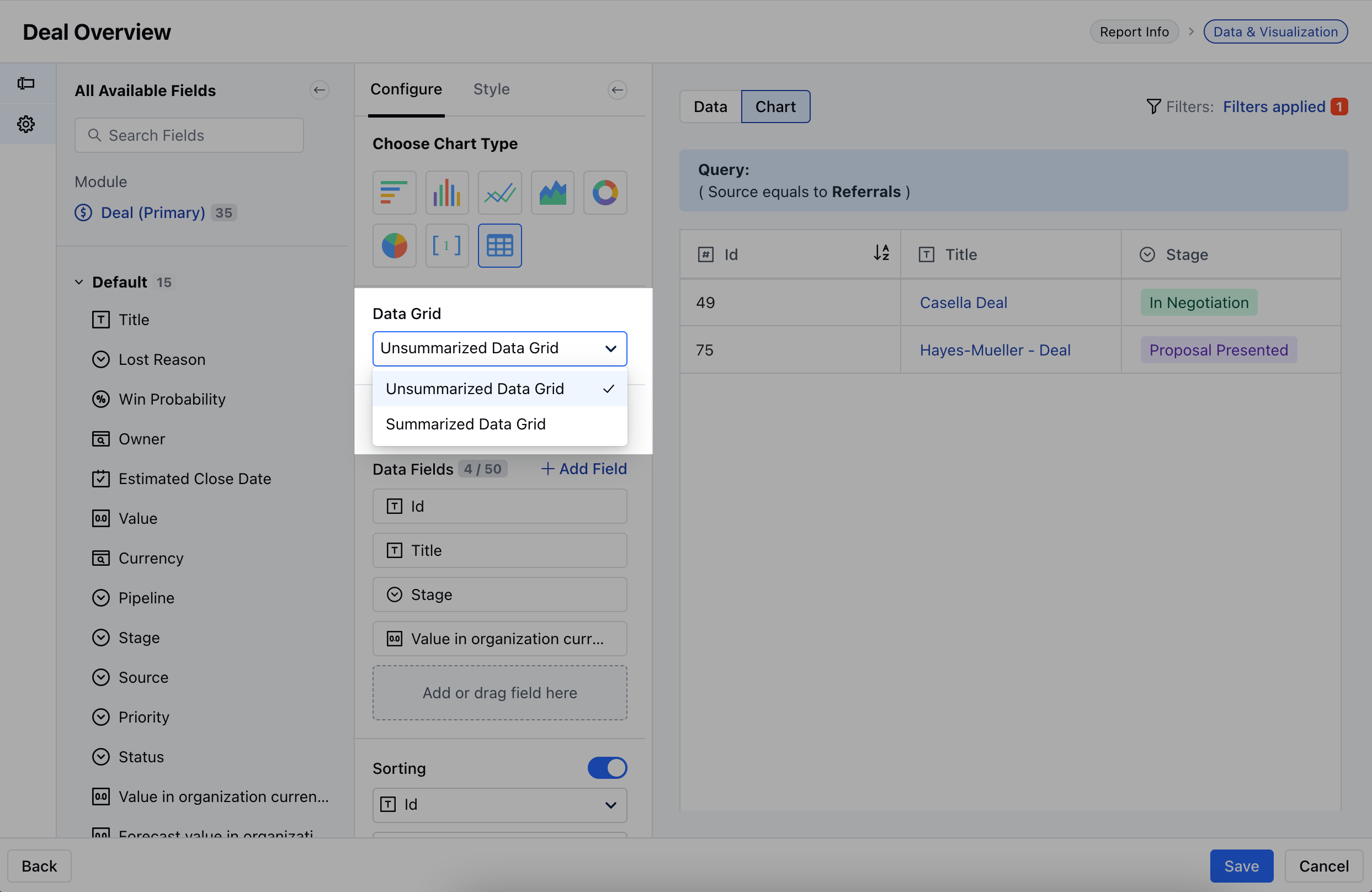Click the Filters applied count badge

coord(1339,107)
